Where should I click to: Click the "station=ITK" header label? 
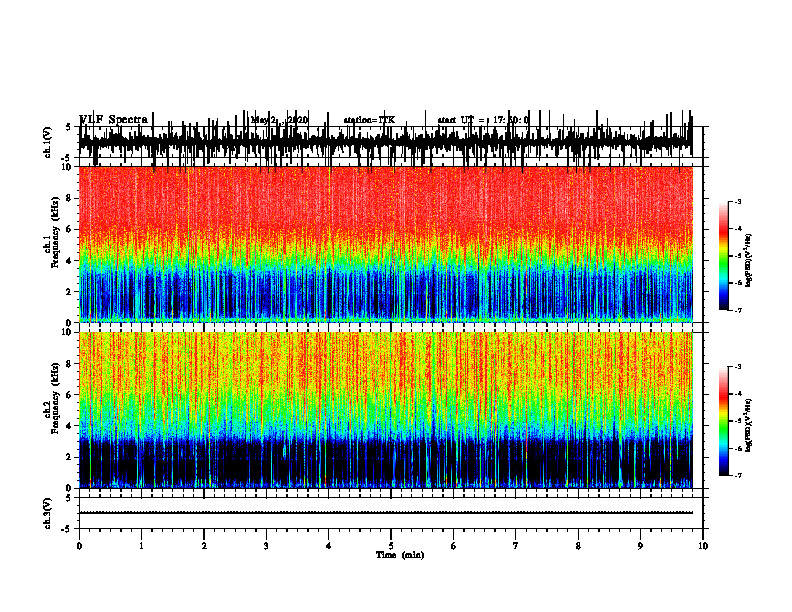369,120
